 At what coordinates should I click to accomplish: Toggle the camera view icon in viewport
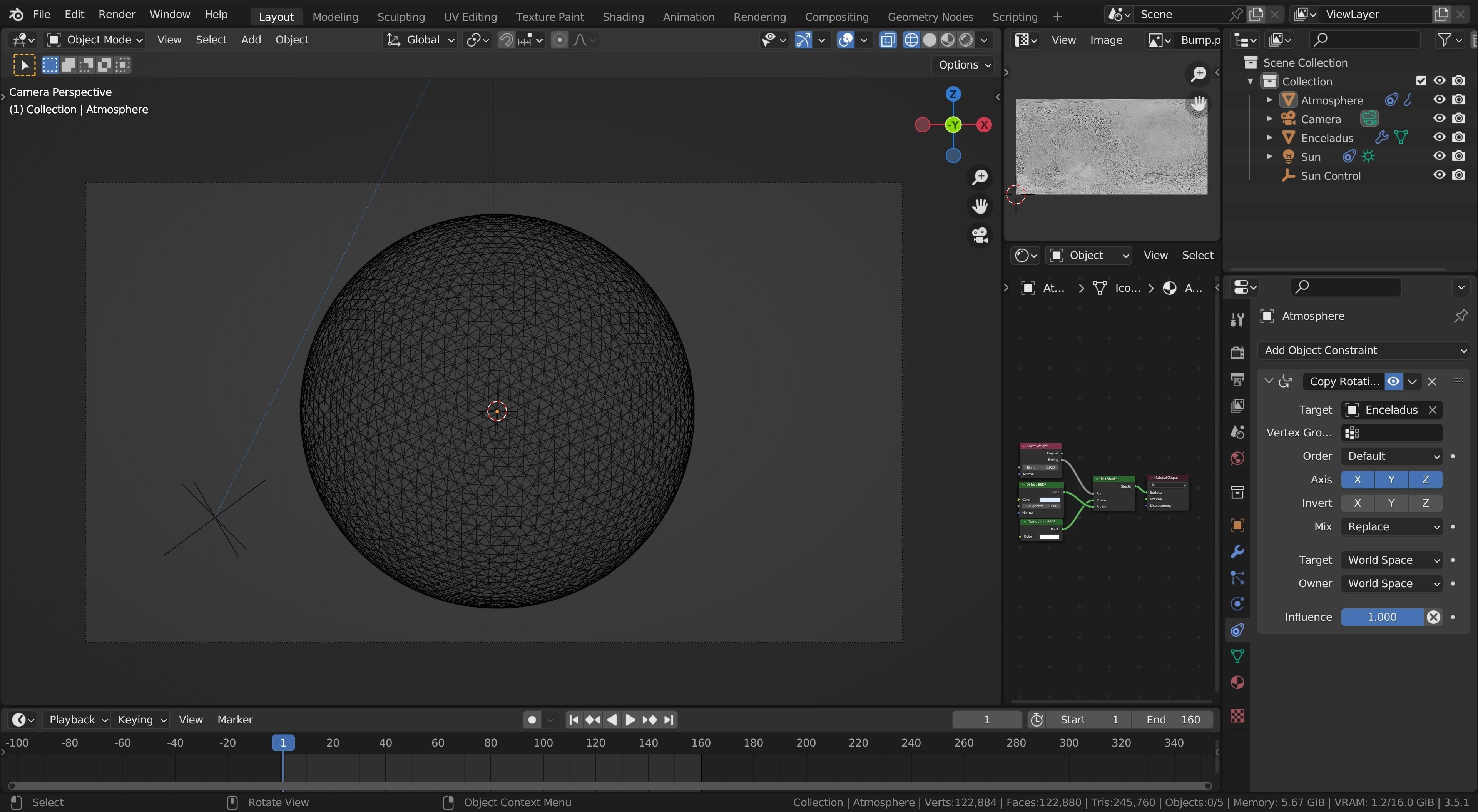click(980, 235)
